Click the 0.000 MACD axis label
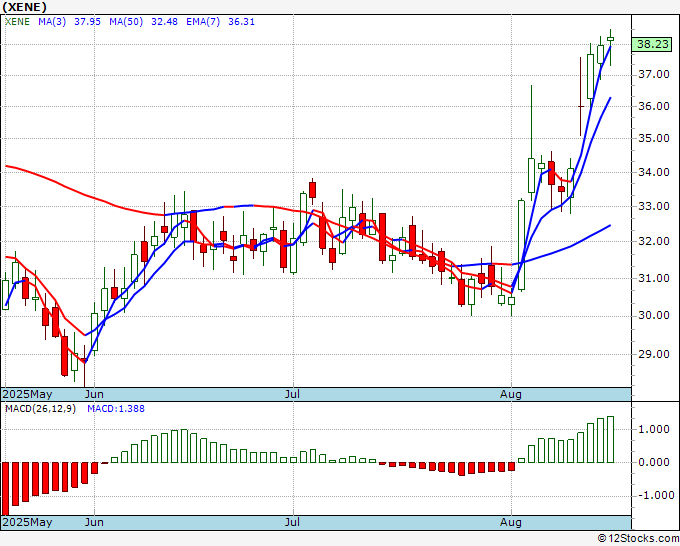Image resolution: width=680 pixels, height=546 pixels. (654, 462)
